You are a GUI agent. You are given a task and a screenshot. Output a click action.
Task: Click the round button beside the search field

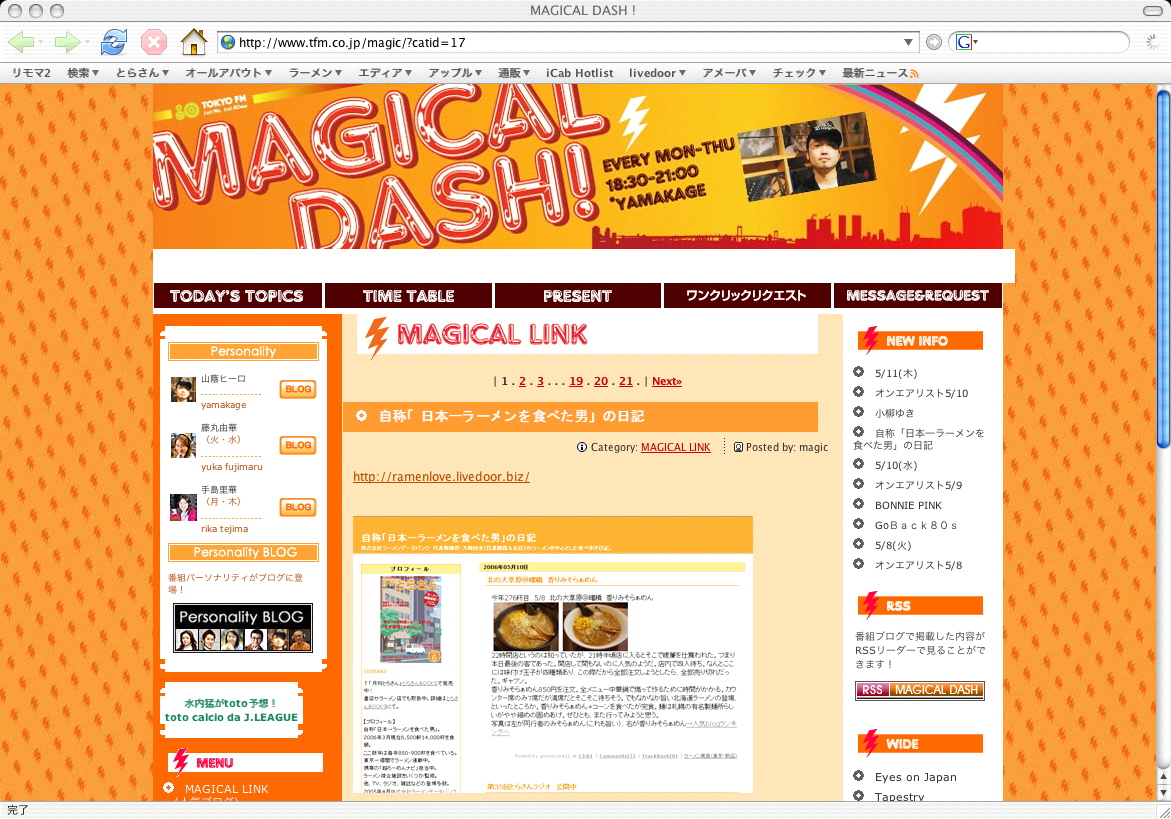pyautogui.click(x=934, y=43)
